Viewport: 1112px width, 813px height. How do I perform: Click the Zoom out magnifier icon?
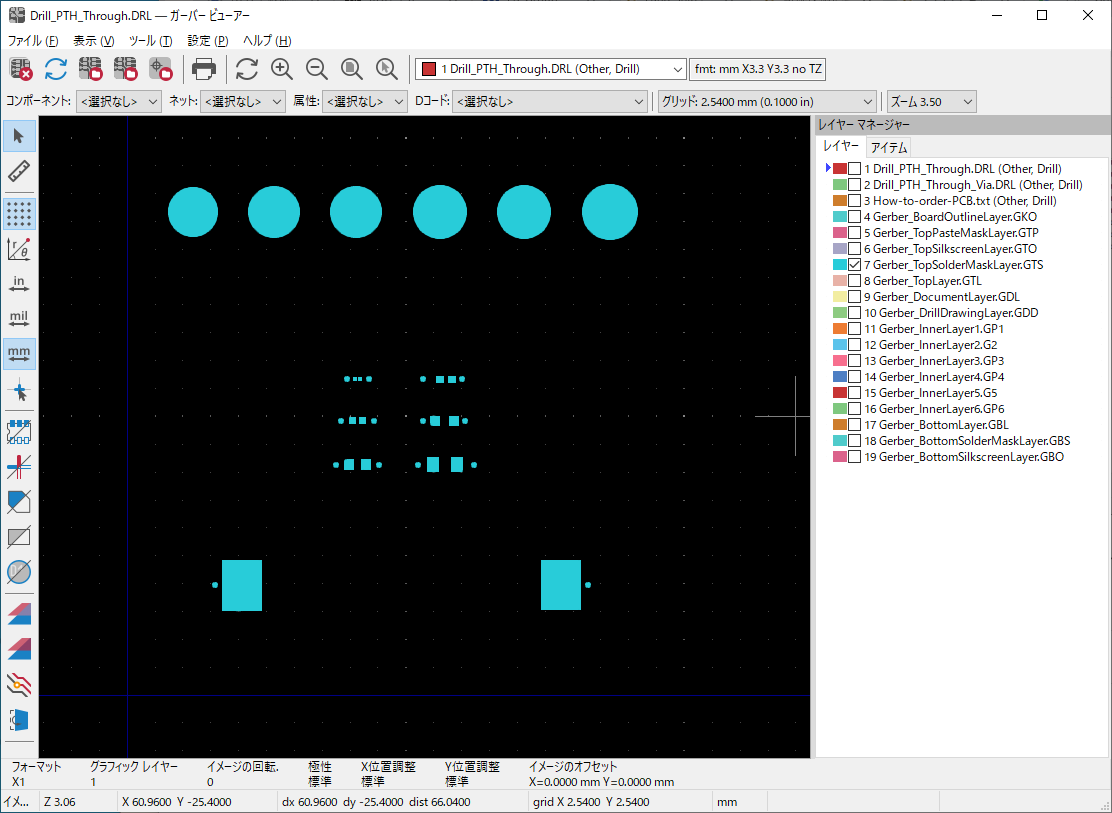pos(317,69)
